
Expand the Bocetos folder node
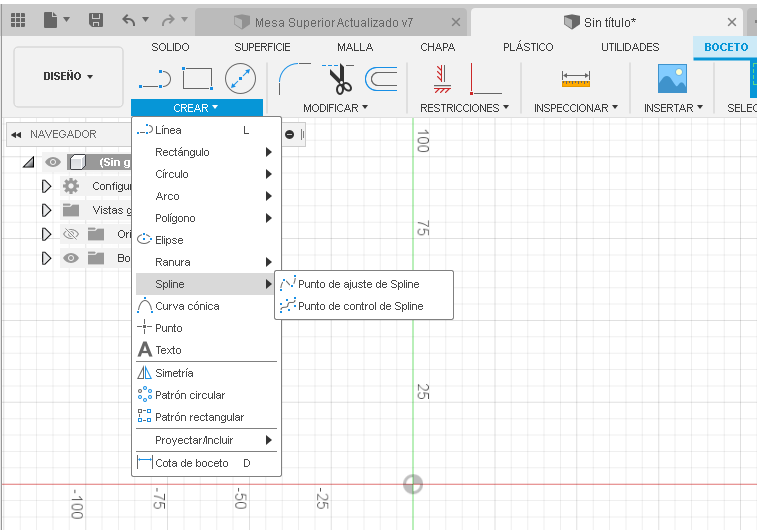(x=46, y=259)
